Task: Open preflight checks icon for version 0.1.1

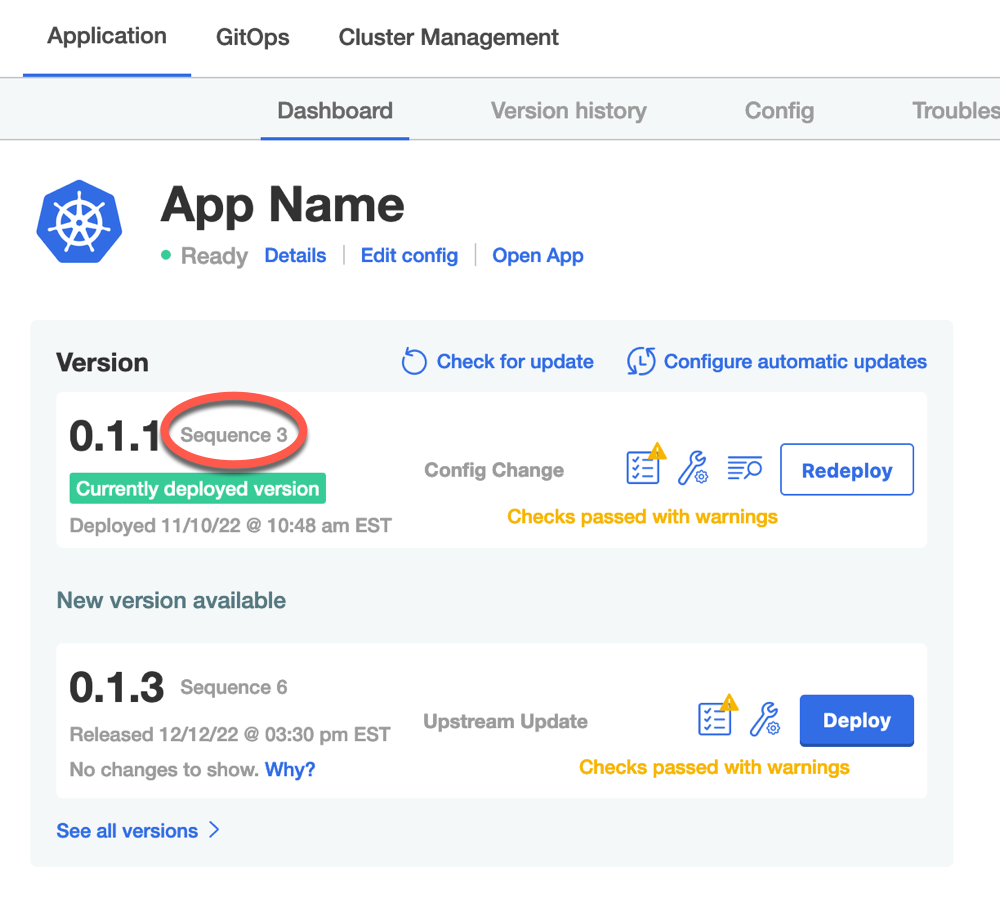Action: (x=643, y=468)
